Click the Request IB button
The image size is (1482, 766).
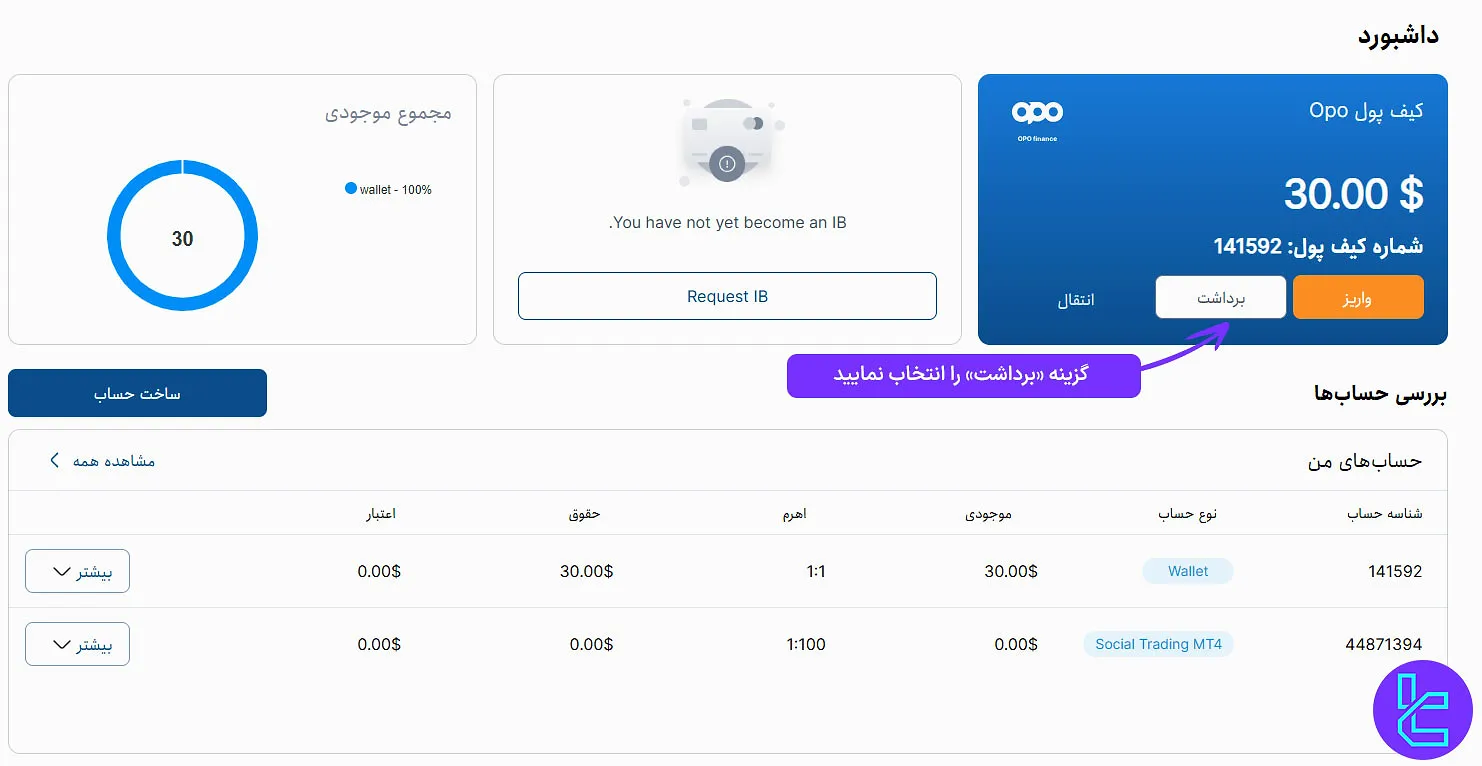pyautogui.click(x=727, y=296)
